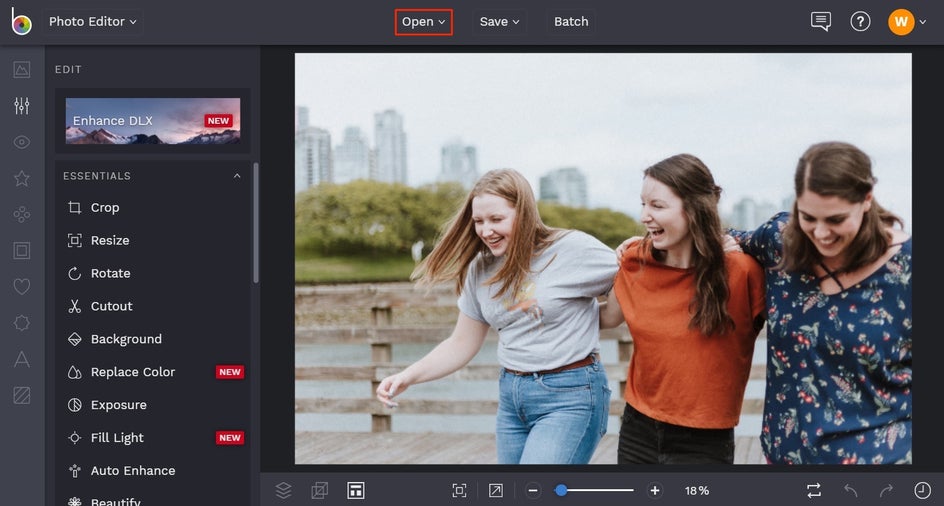Open the Layers panel icon
This screenshot has width=944, height=506.
click(x=283, y=490)
